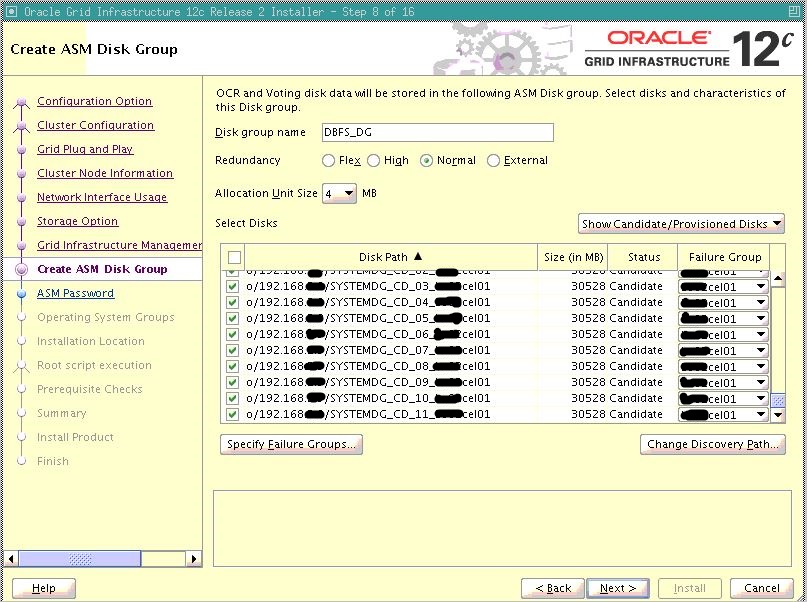Screen dimensions: 807x602
Task: Proceed with the Next button
Action: click(x=618, y=588)
